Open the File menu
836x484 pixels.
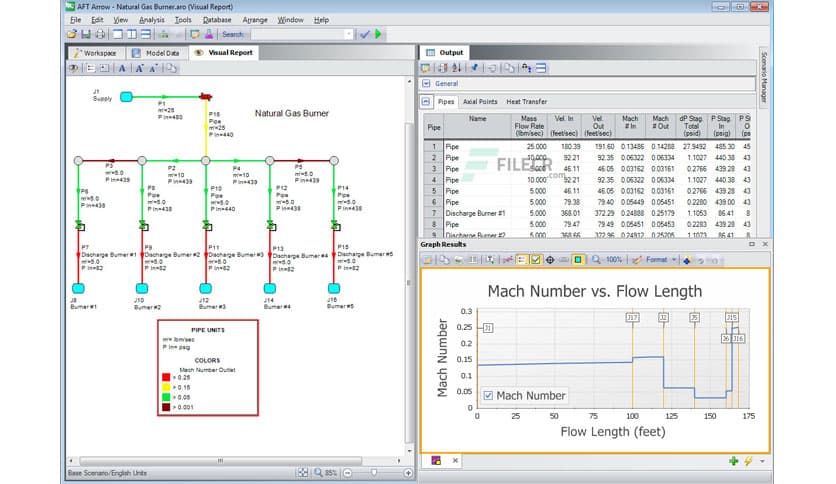[76, 20]
